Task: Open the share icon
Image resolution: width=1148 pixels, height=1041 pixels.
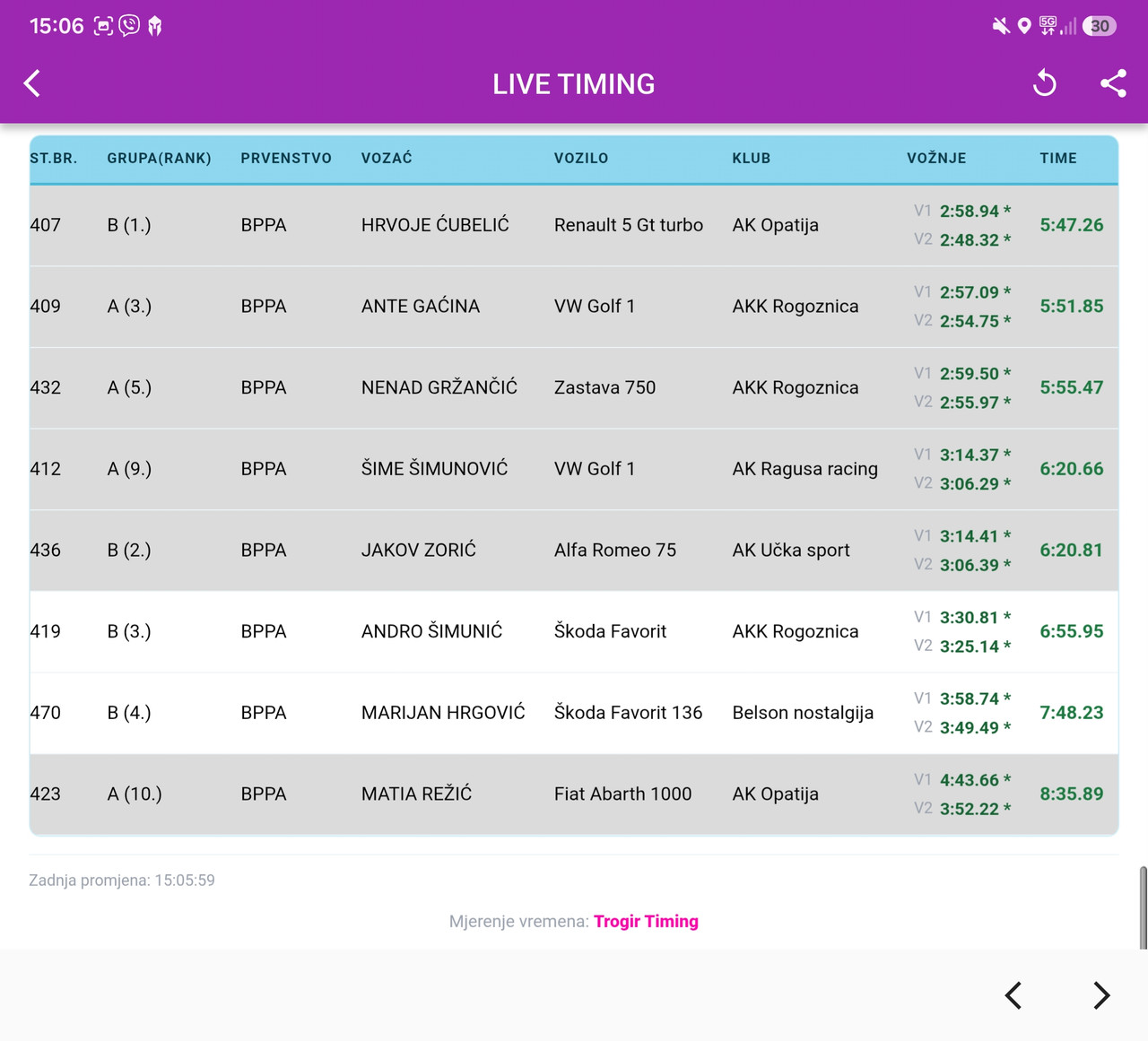Action: click(x=1113, y=83)
